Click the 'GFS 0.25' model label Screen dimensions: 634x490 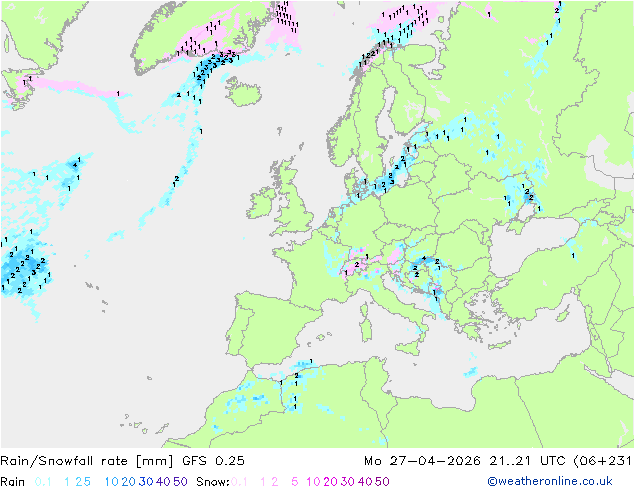pyautogui.click(x=213, y=461)
